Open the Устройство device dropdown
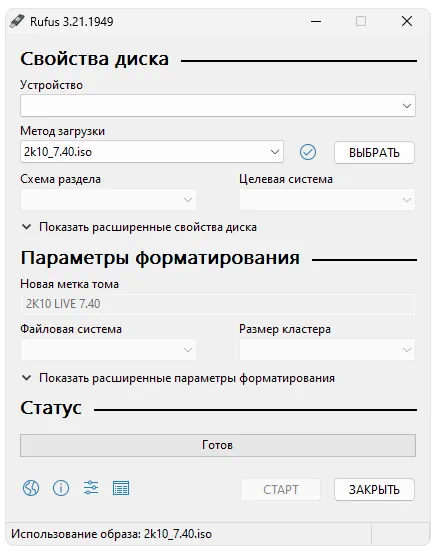The width and height of the screenshot is (436, 553). (218, 105)
